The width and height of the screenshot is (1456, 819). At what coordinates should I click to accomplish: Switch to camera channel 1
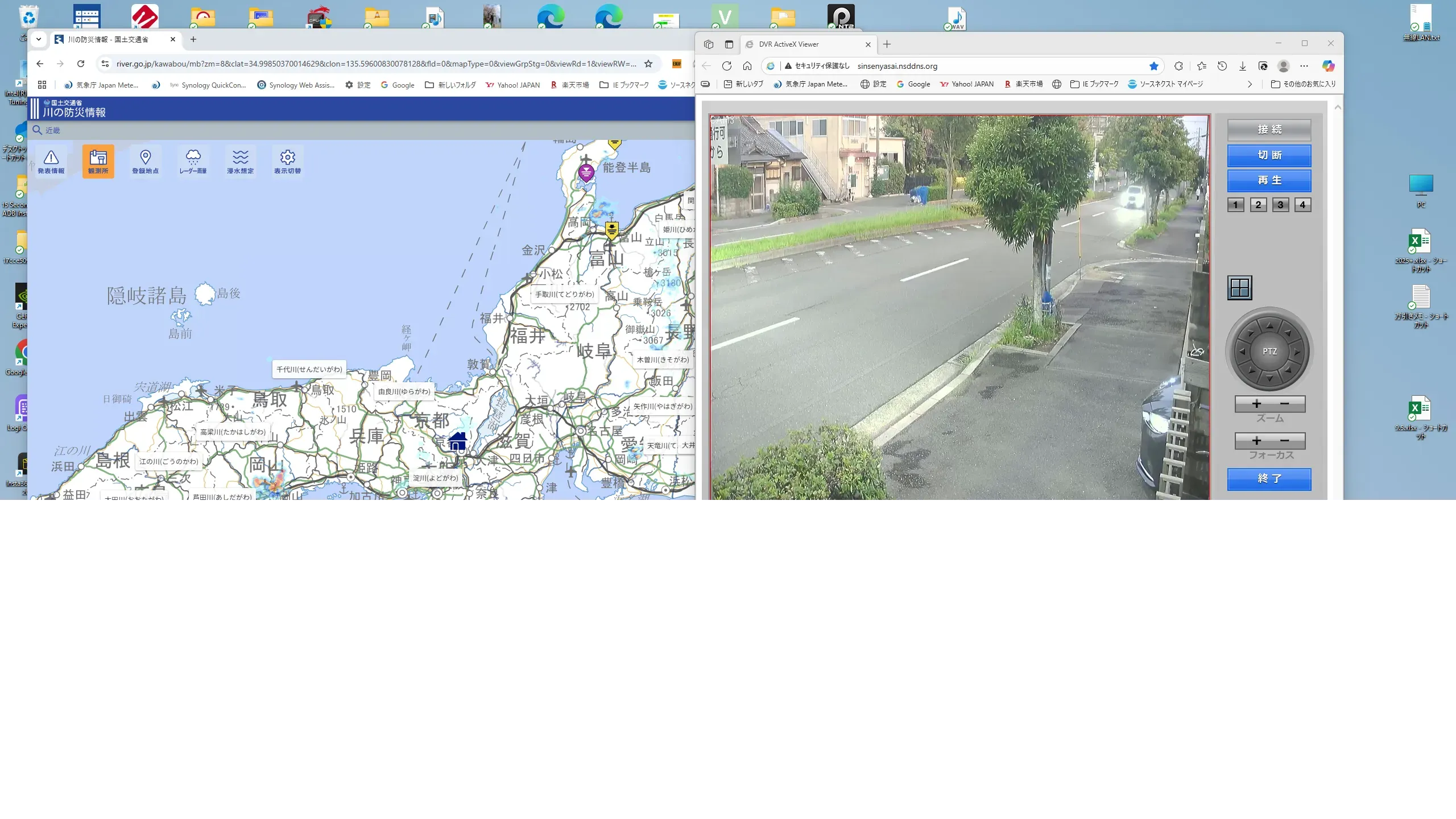point(1235,205)
